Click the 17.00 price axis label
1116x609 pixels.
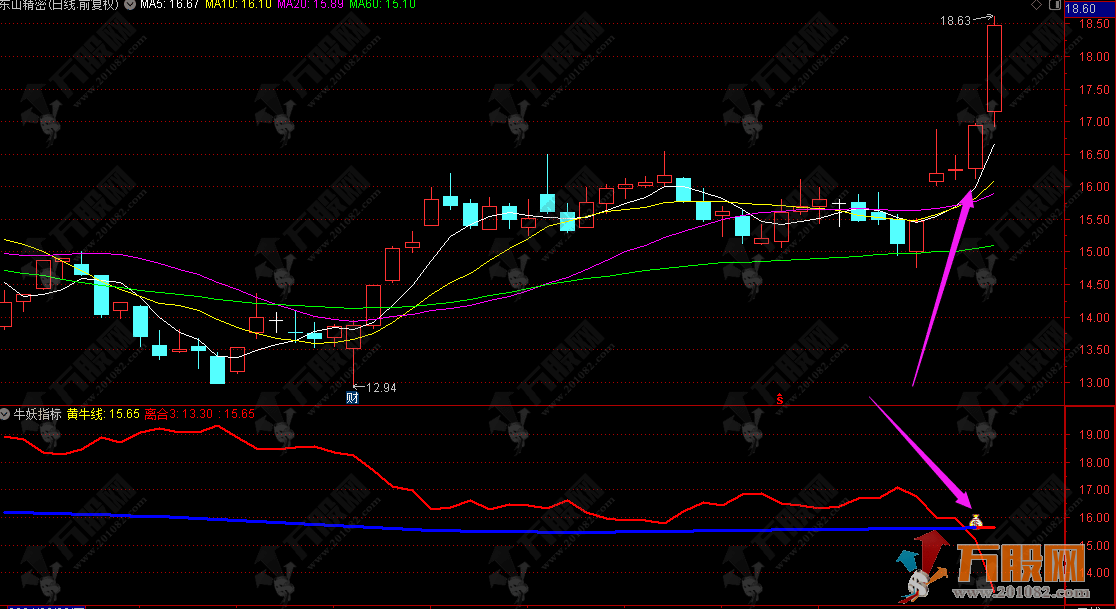tap(1094, 122)
